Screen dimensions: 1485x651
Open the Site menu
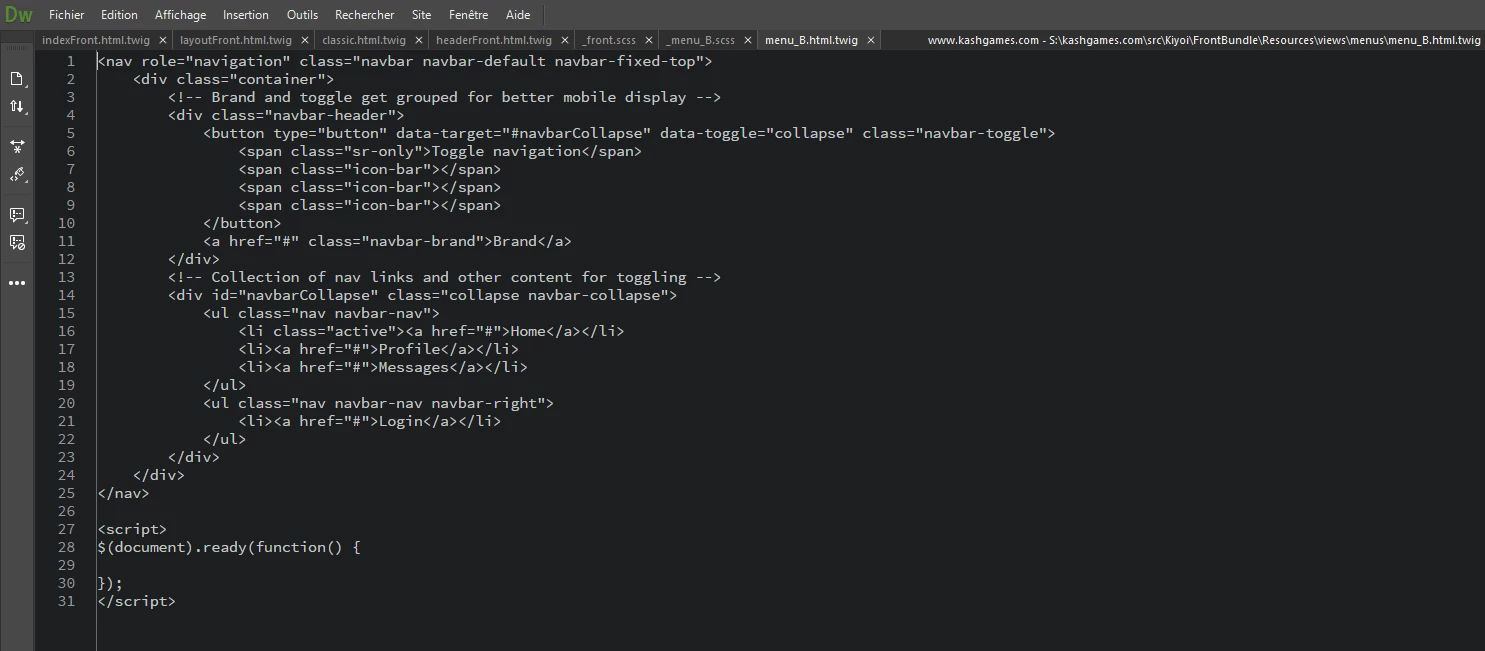pyautogui.click(x=422, y=15)
